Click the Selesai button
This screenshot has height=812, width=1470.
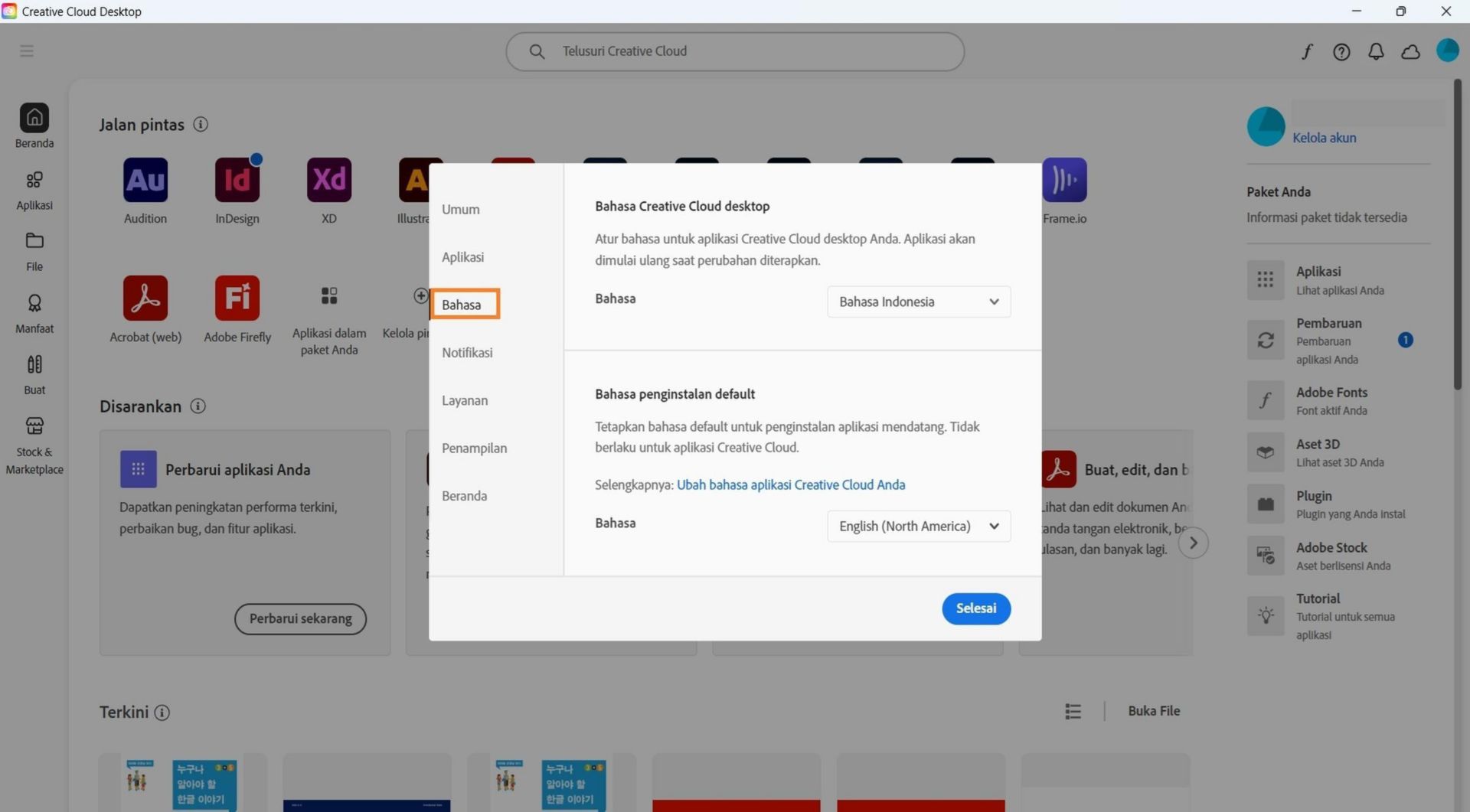click(976, 608)
